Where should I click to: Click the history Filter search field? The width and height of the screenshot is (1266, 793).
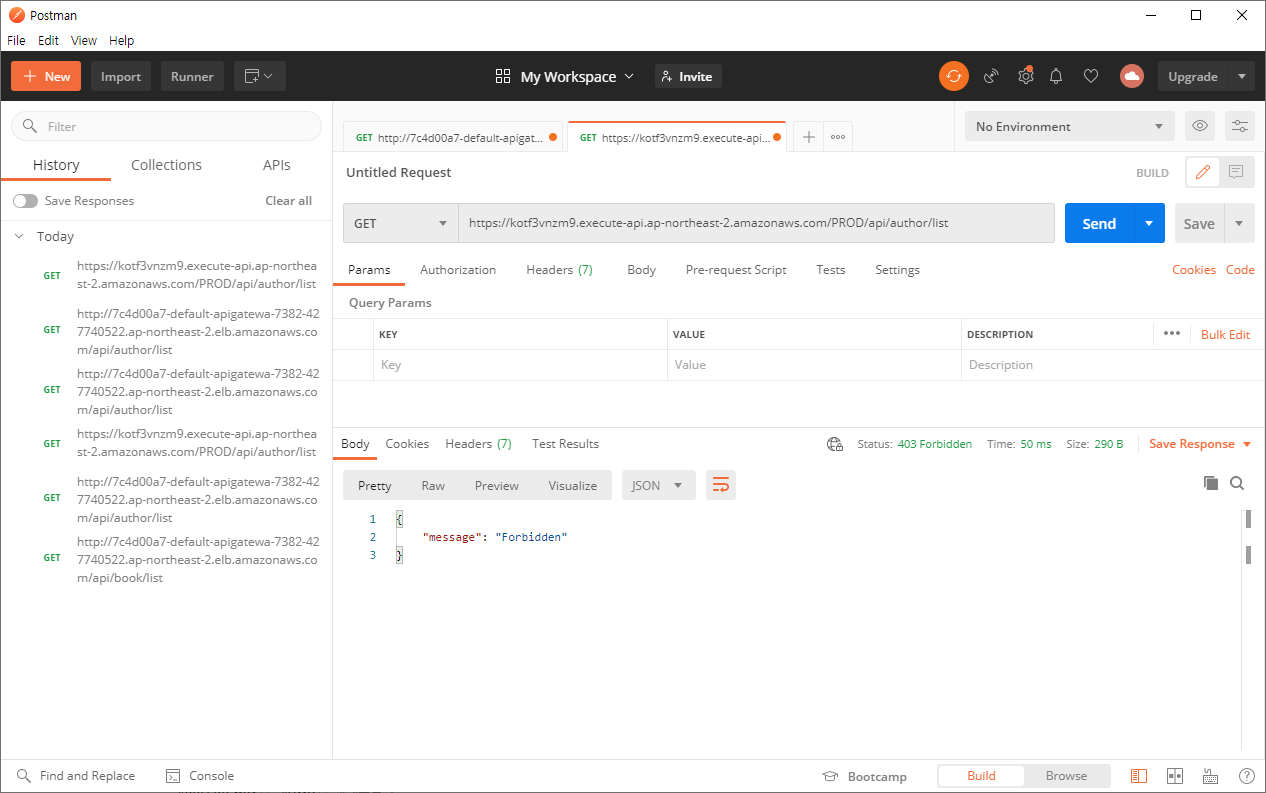(x=166, y=126)
